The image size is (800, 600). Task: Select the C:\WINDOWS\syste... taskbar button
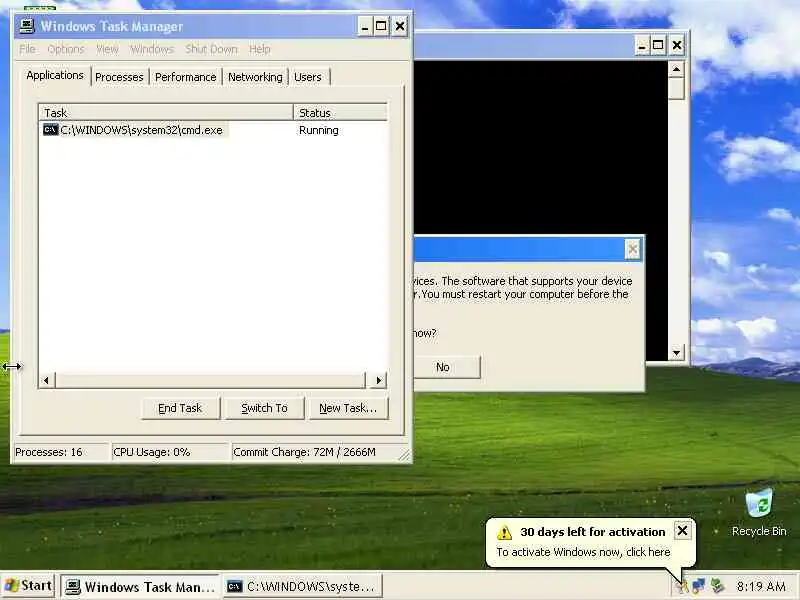[303, 587]
